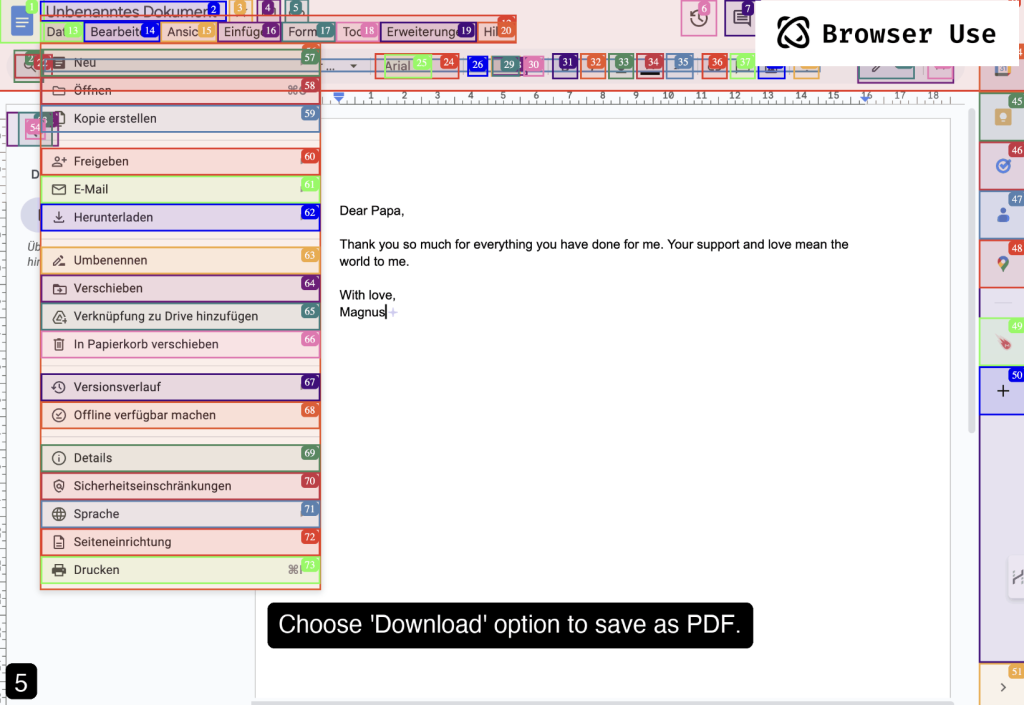Open Contacts in side panel
This screenshot has width=1024, height=705.
click(x=1001, y=214)
